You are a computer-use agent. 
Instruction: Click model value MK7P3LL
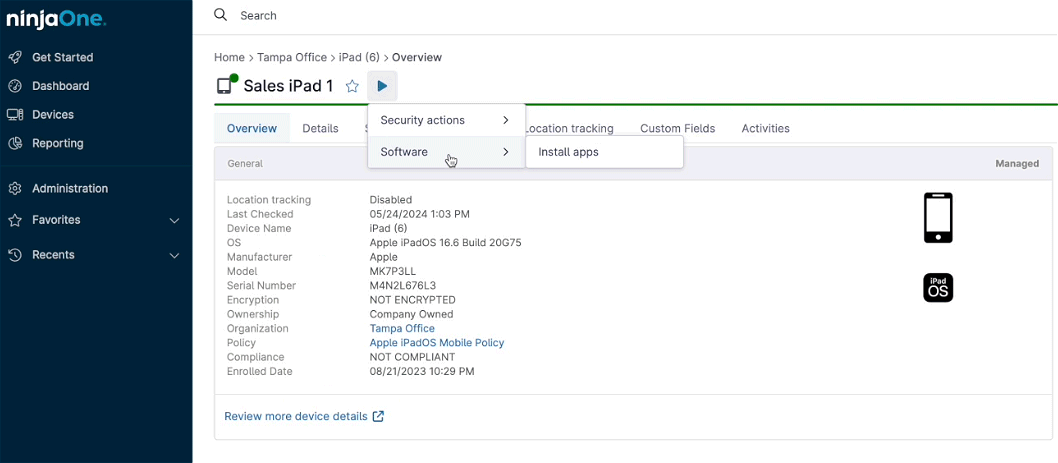tap(393, 271)
